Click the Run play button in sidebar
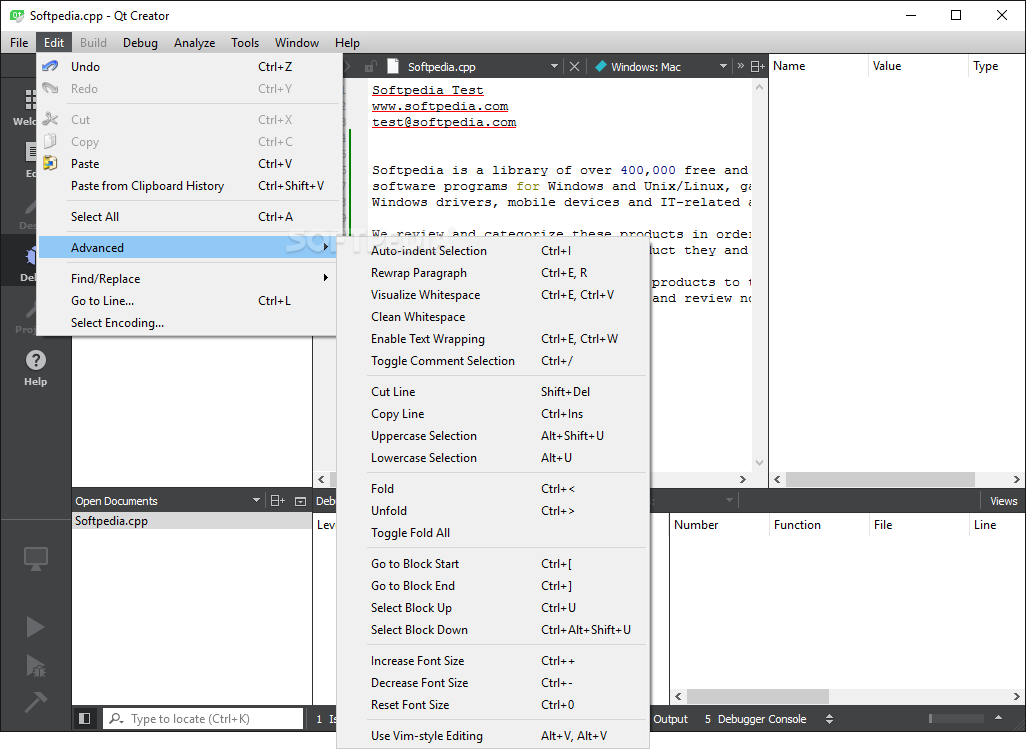The image size is (1026, 749). (35, 627)
